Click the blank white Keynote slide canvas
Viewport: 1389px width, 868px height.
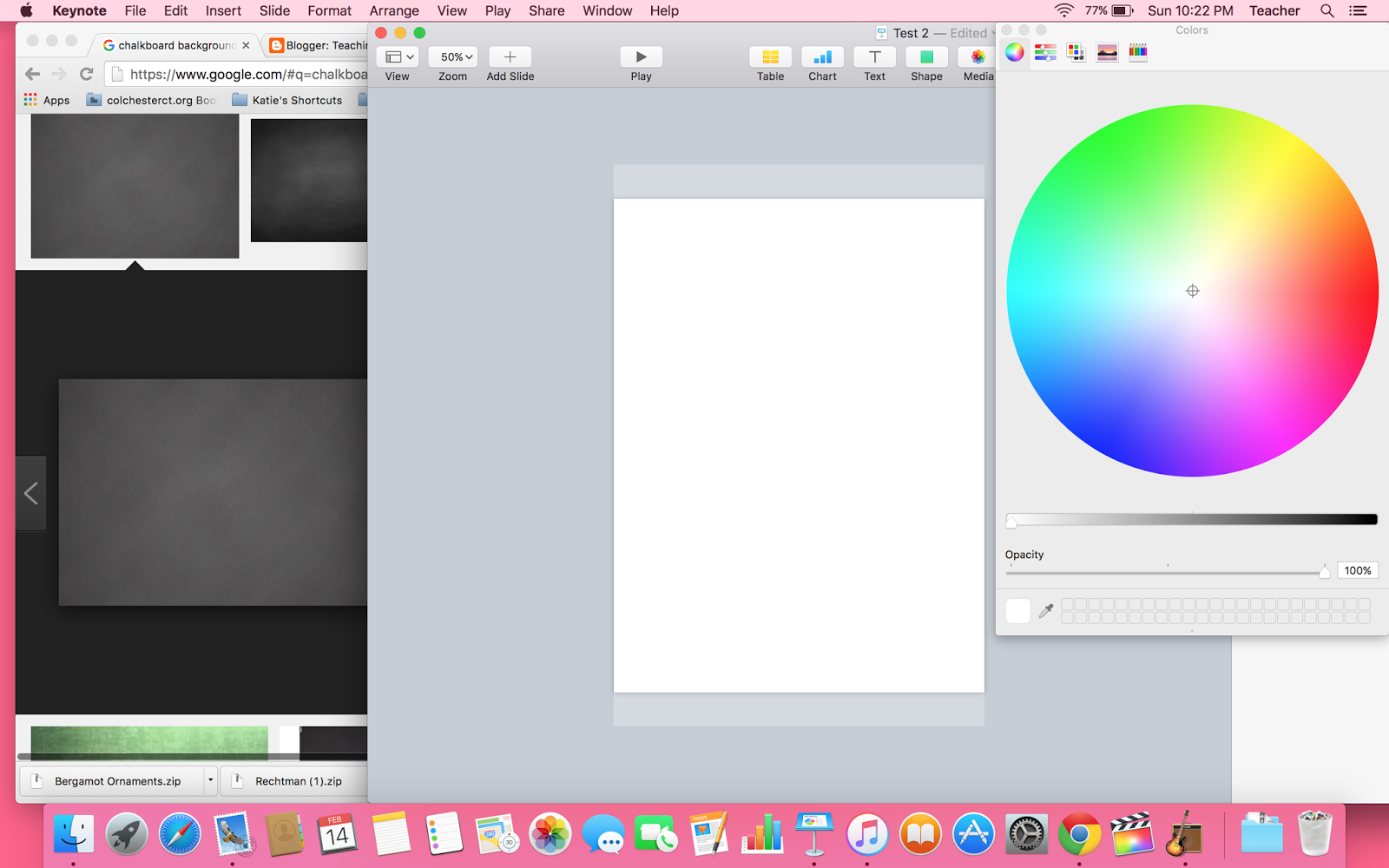[x=799, y=445]
